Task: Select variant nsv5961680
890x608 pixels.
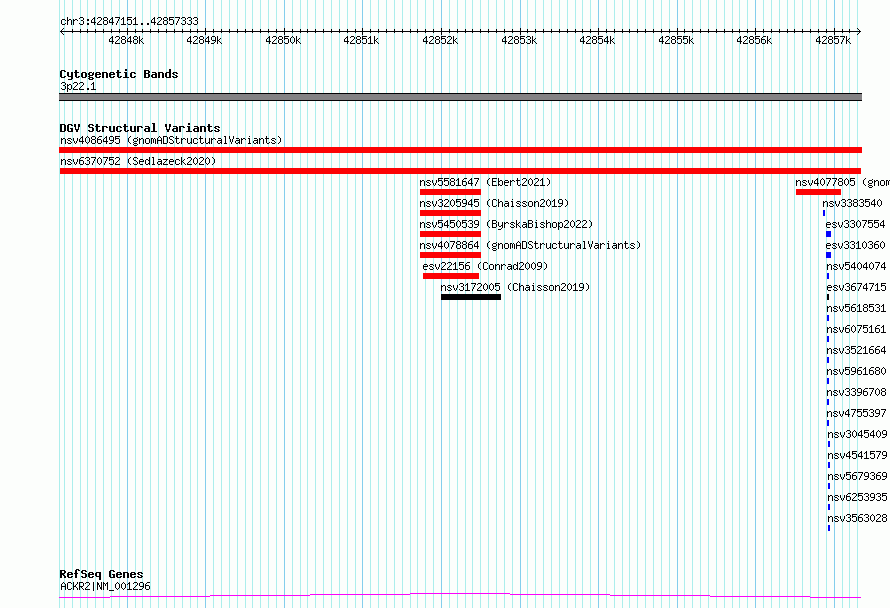Action: pyautogui.click(x=857, y=371)
